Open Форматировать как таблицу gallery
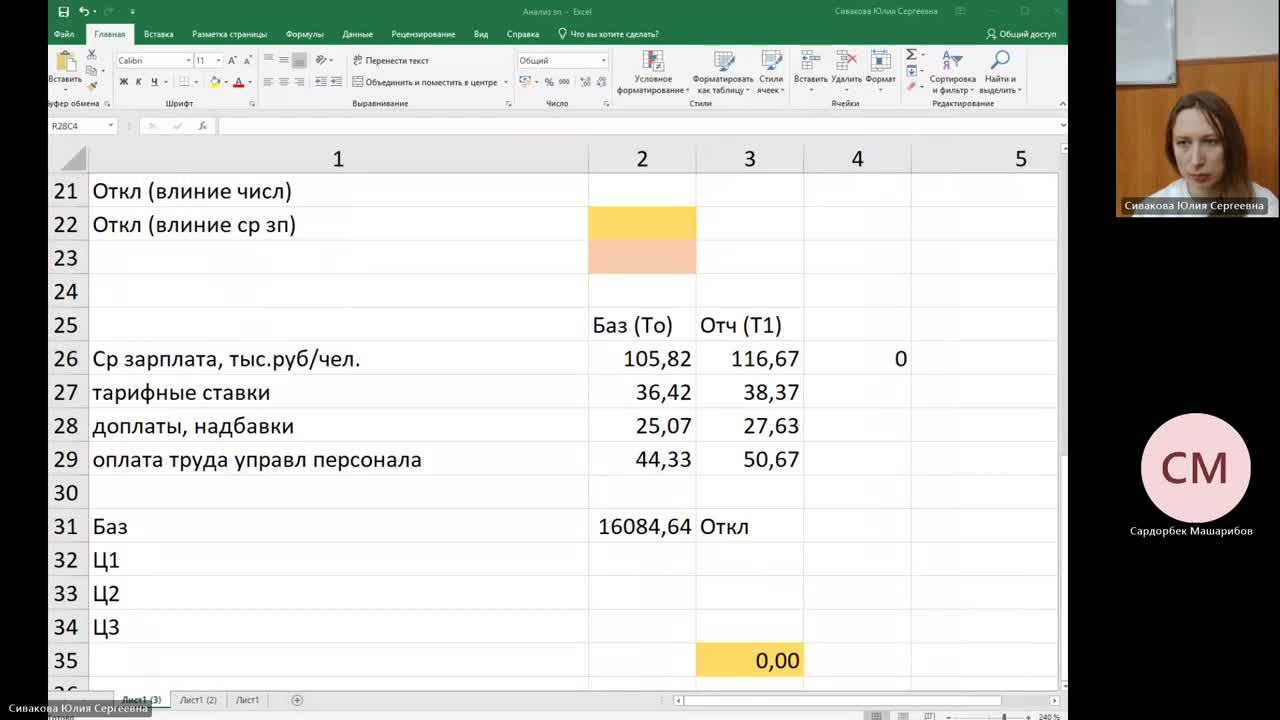Viewport: 1280px width, 720px height. [722, 72]
